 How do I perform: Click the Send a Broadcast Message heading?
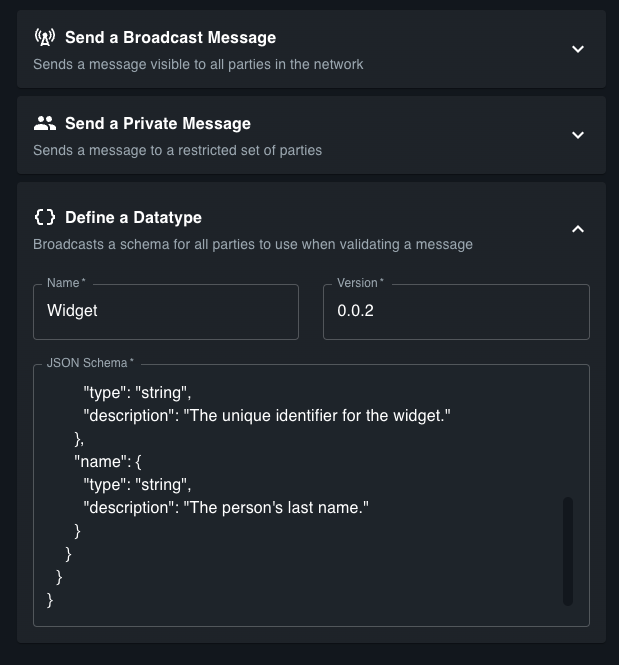[x=170, y=38]
